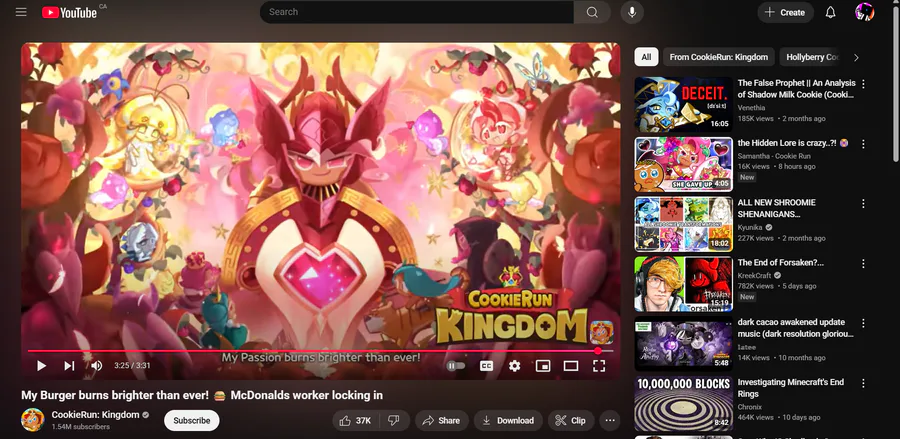Seek on the video progress bar

coord(320,351)
